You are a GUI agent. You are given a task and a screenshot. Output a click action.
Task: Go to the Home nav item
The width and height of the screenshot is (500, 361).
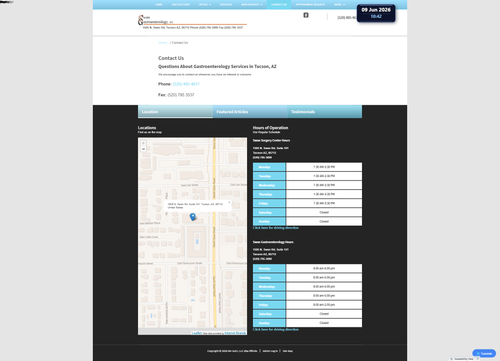tap(159, 5)
